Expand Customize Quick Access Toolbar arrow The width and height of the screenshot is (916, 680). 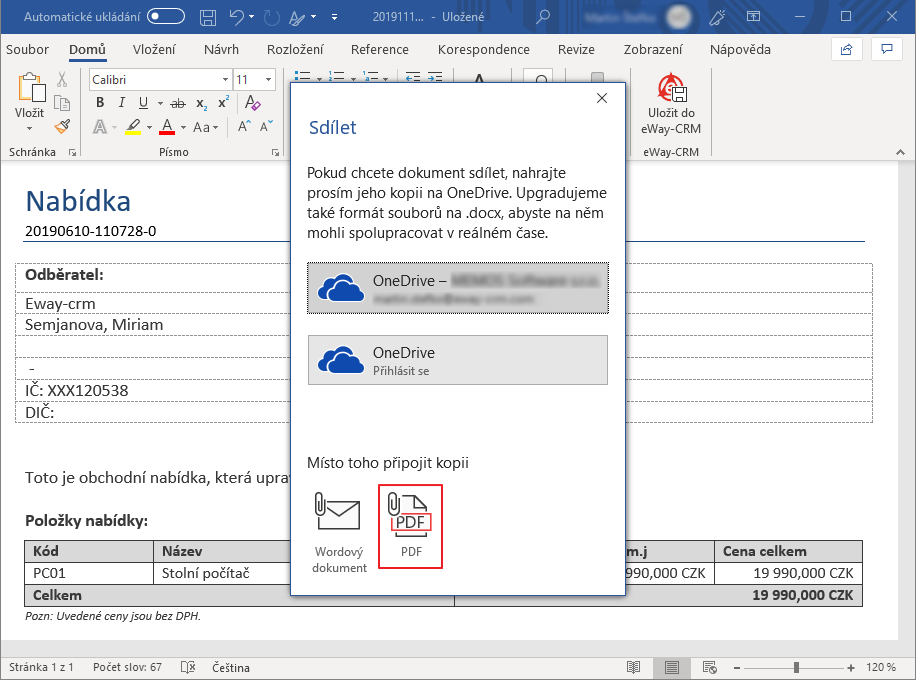pos(334,18)
